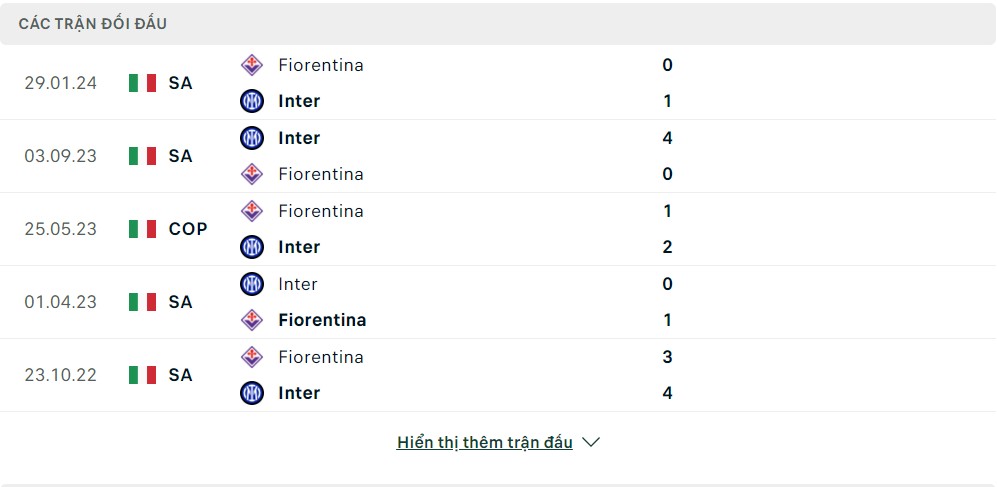Screen dimensions: 997x487
Task: Click Inter crest in 01.04.23 match
Action: [252, 284]
